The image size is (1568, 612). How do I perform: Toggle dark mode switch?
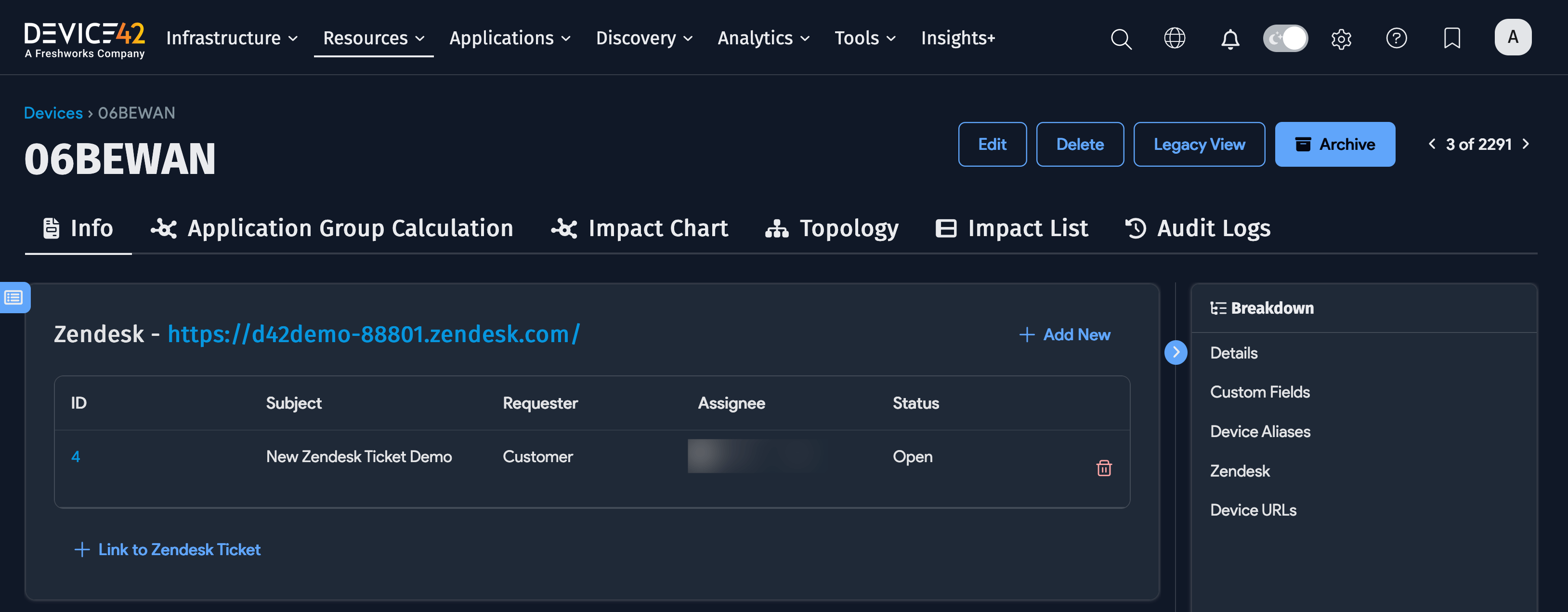[x=1285, y=39]
